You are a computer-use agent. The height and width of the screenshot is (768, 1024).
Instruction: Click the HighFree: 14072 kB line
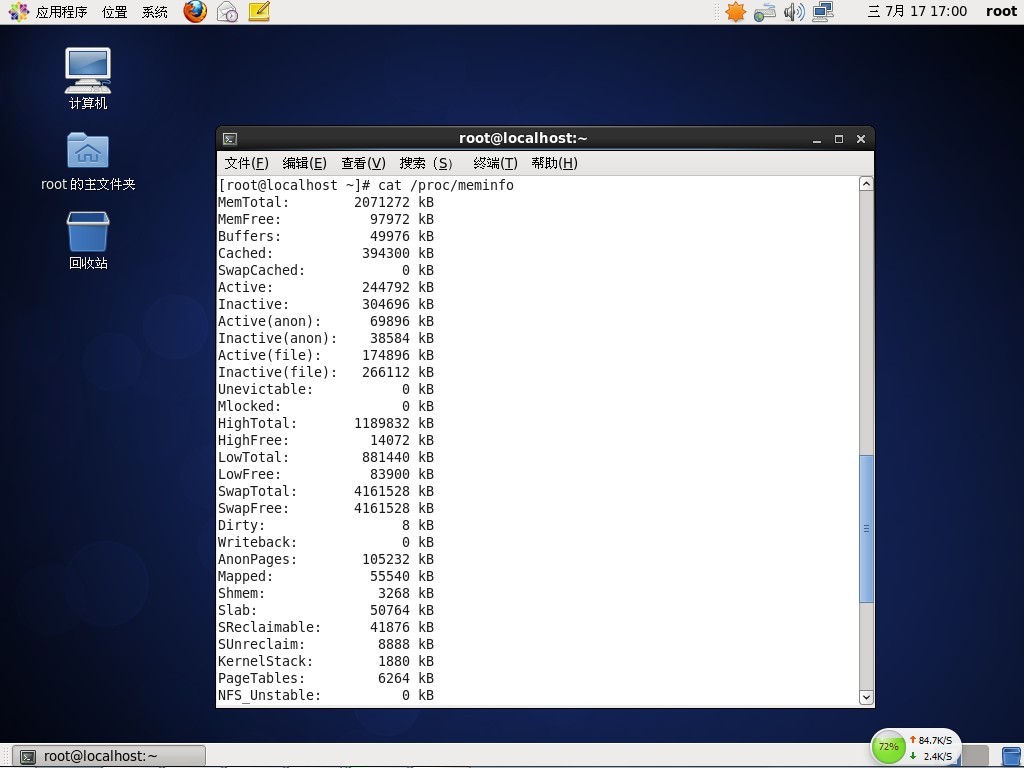[326, 440]
